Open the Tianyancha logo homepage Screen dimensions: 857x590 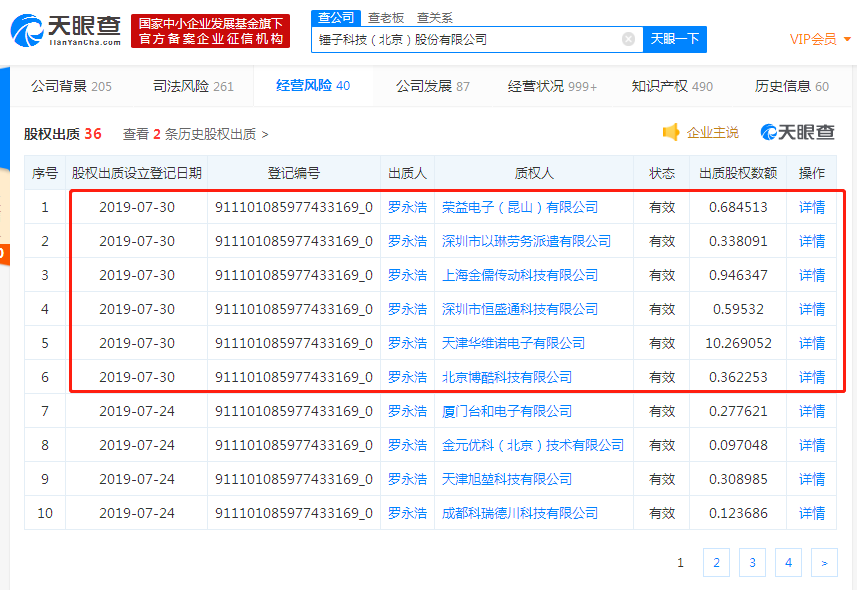click(66, 31)
